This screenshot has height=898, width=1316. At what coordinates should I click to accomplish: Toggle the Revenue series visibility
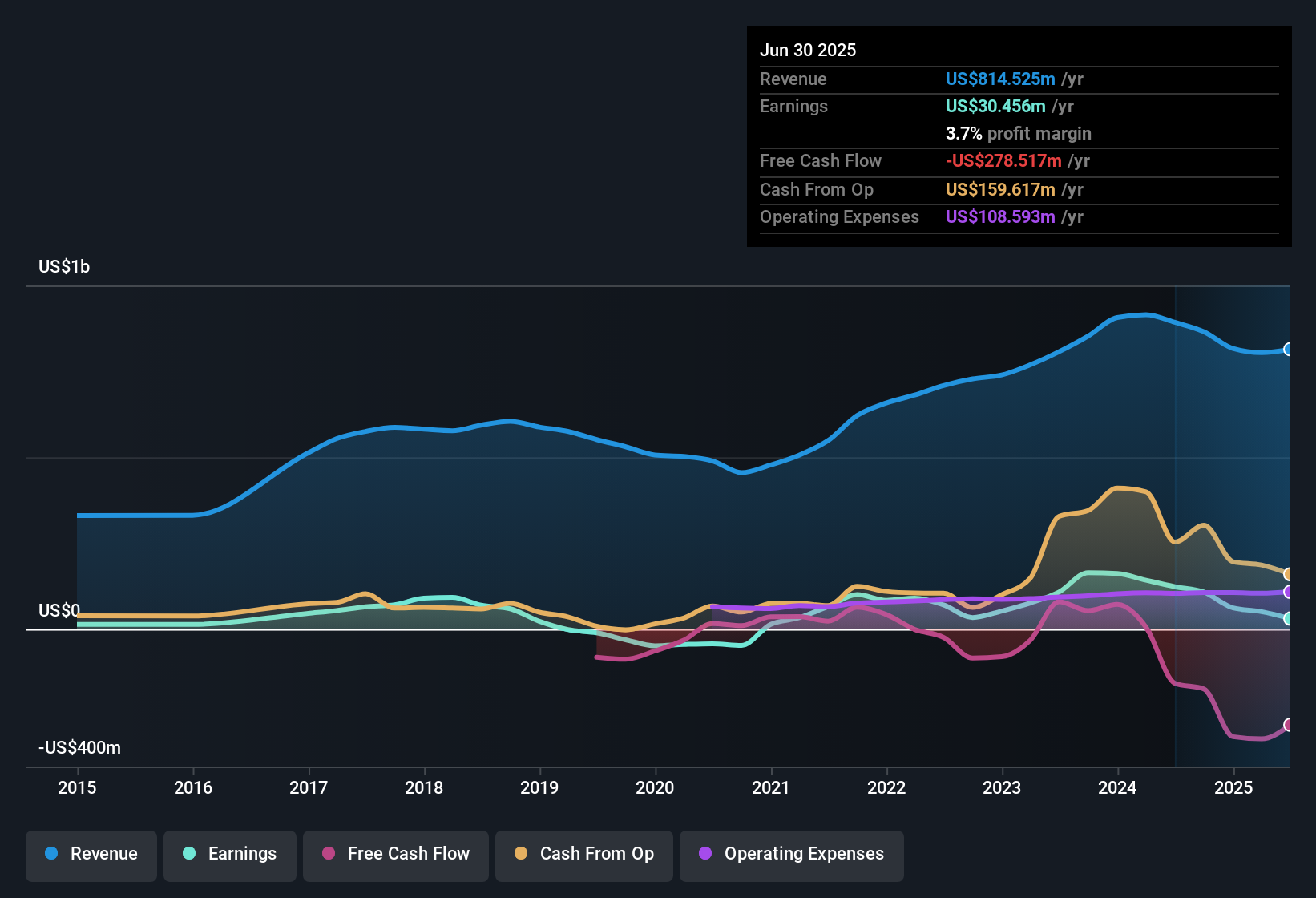(x=91, y=854)
